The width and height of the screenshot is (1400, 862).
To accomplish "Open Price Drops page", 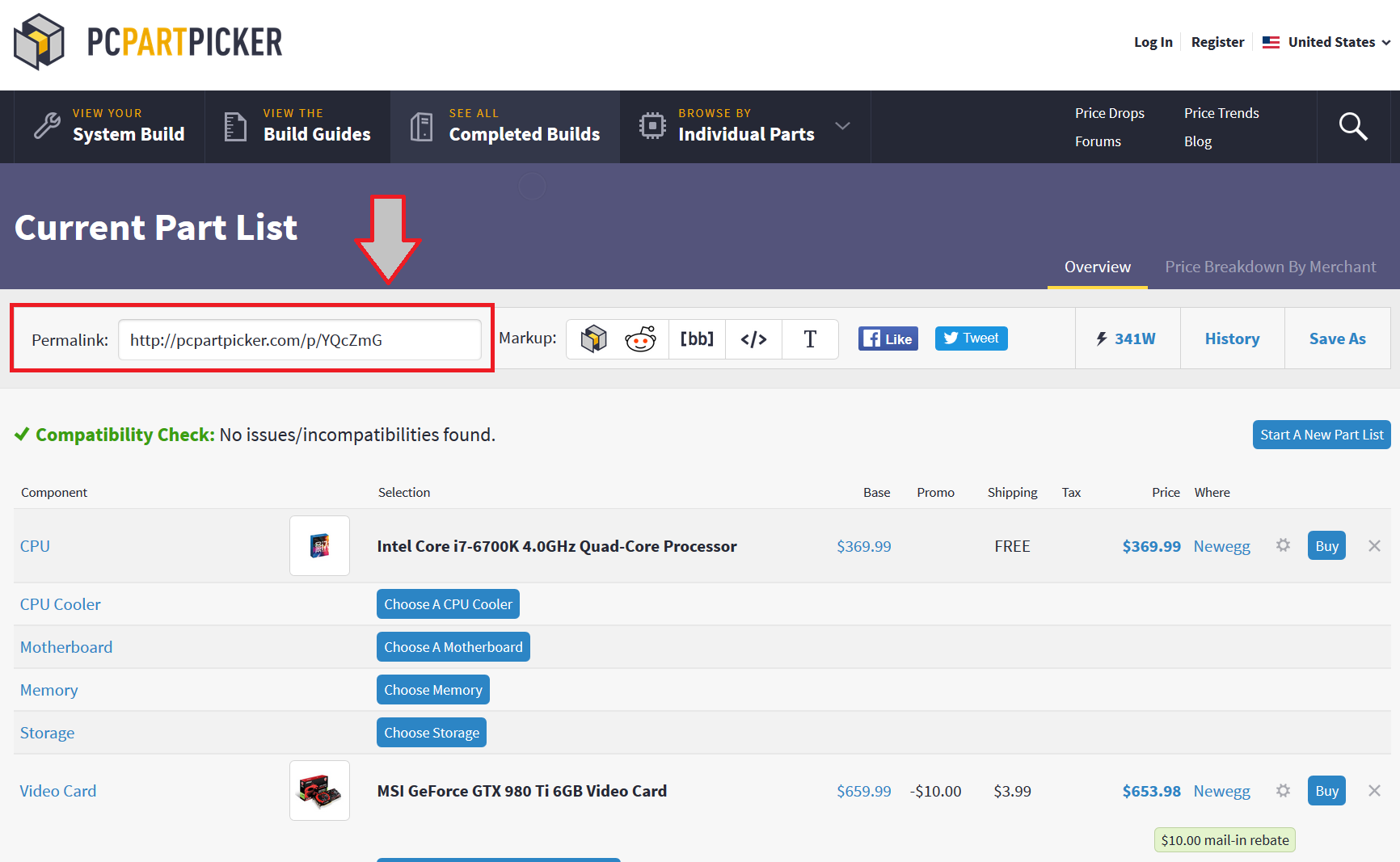I will [x=1110, y=113].
